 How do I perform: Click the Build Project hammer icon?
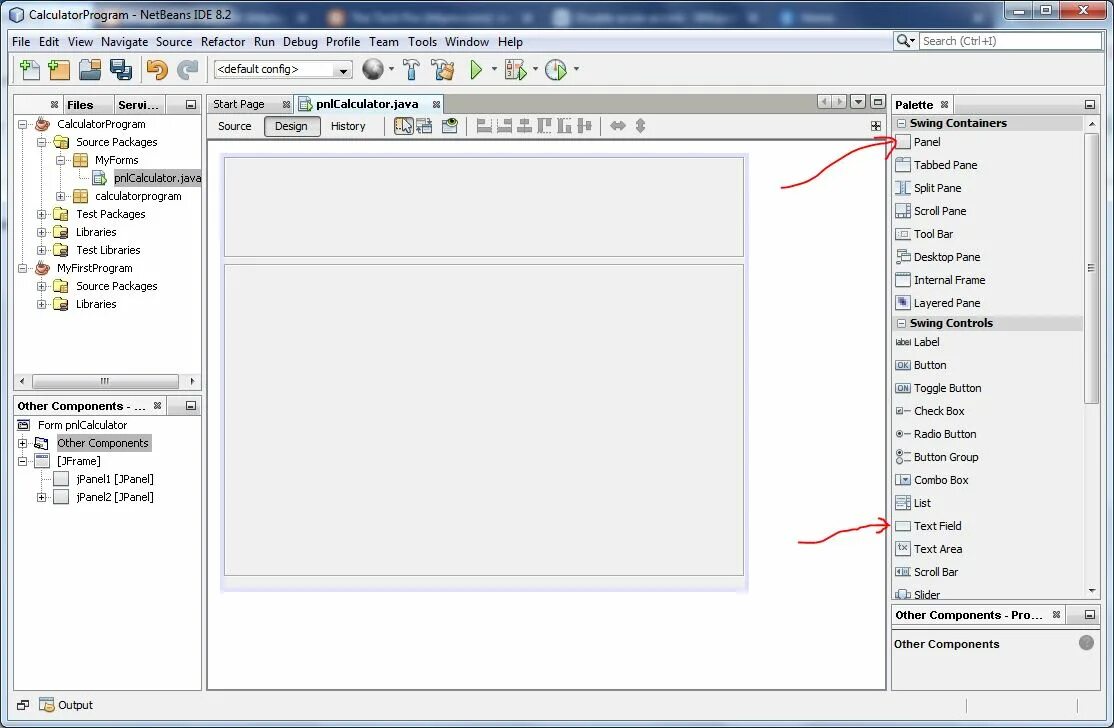tap(411, 69)
